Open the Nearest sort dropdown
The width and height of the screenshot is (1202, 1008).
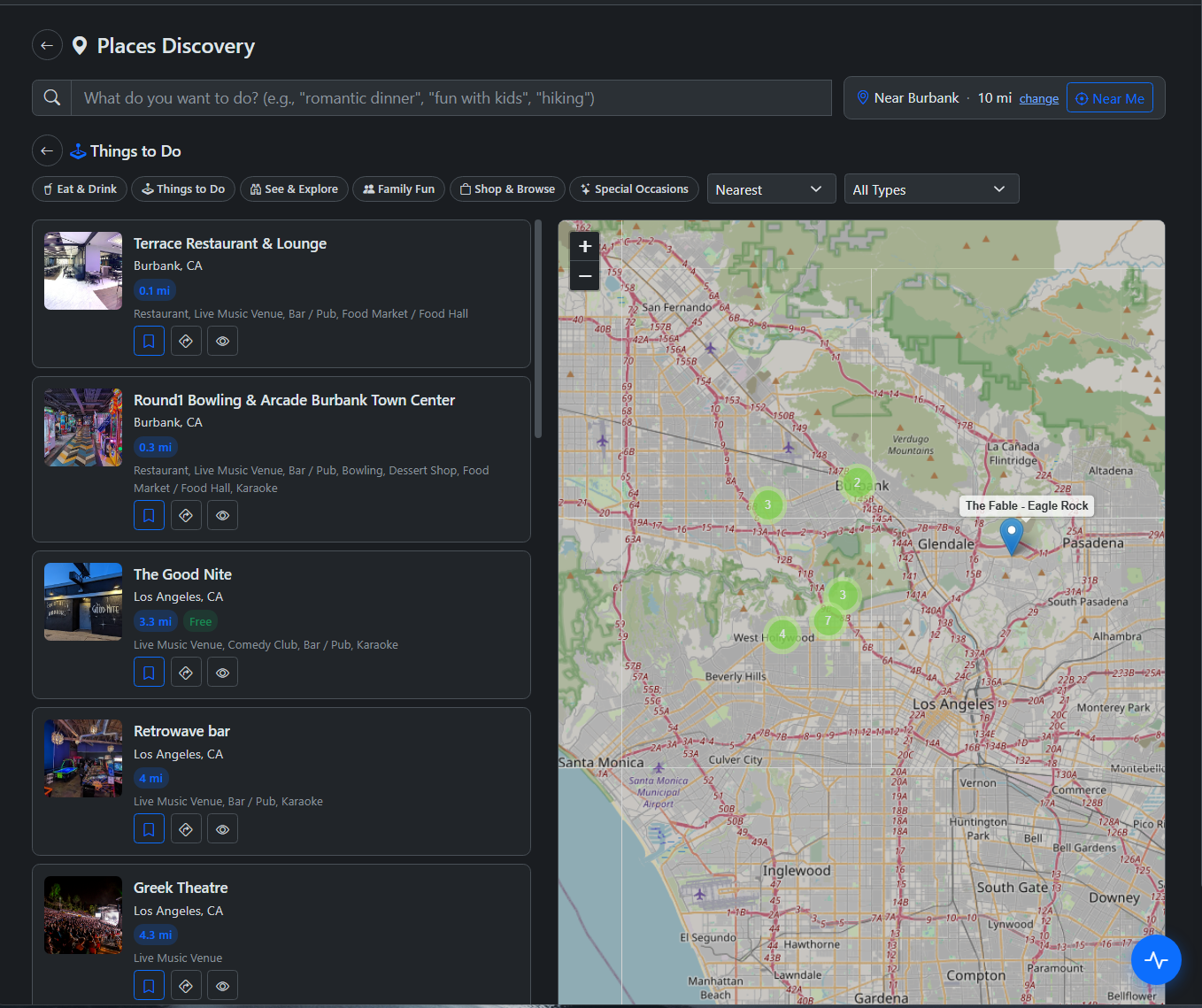coord(771,189)
